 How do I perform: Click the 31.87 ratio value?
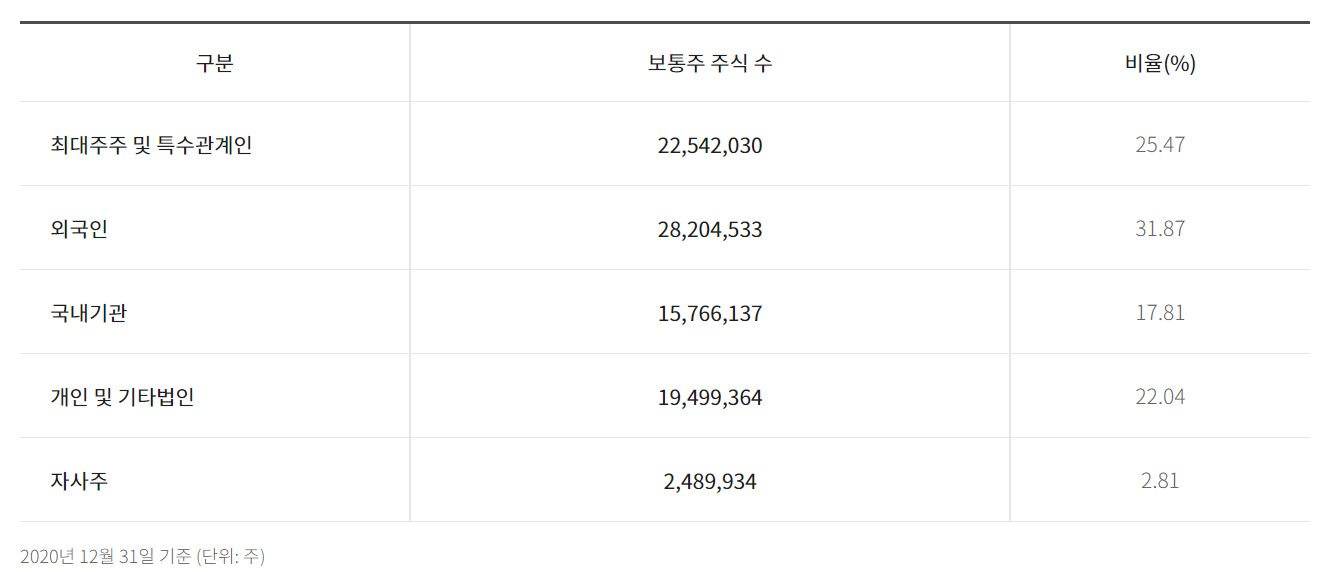click(x=1160, y=229)
